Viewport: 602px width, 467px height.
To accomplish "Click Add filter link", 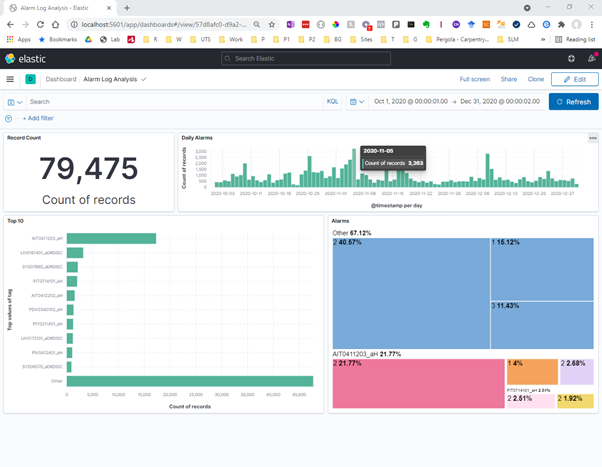I will [38, 118].
